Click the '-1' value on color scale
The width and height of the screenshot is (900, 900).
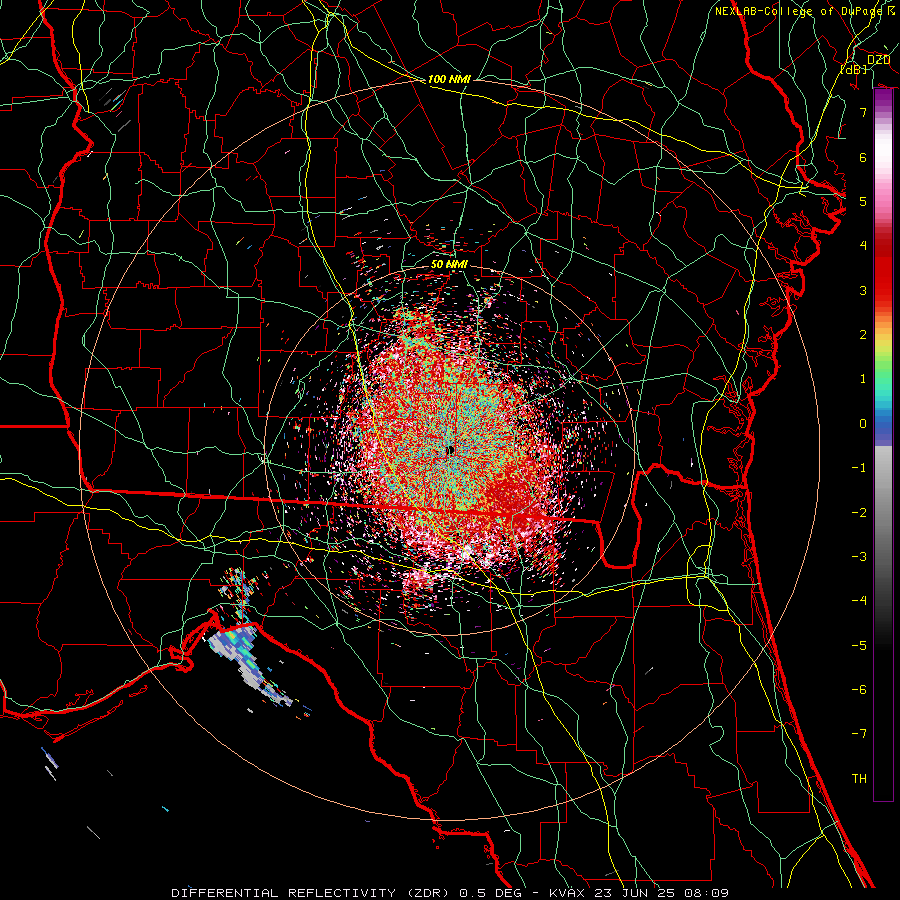point(859,468)
